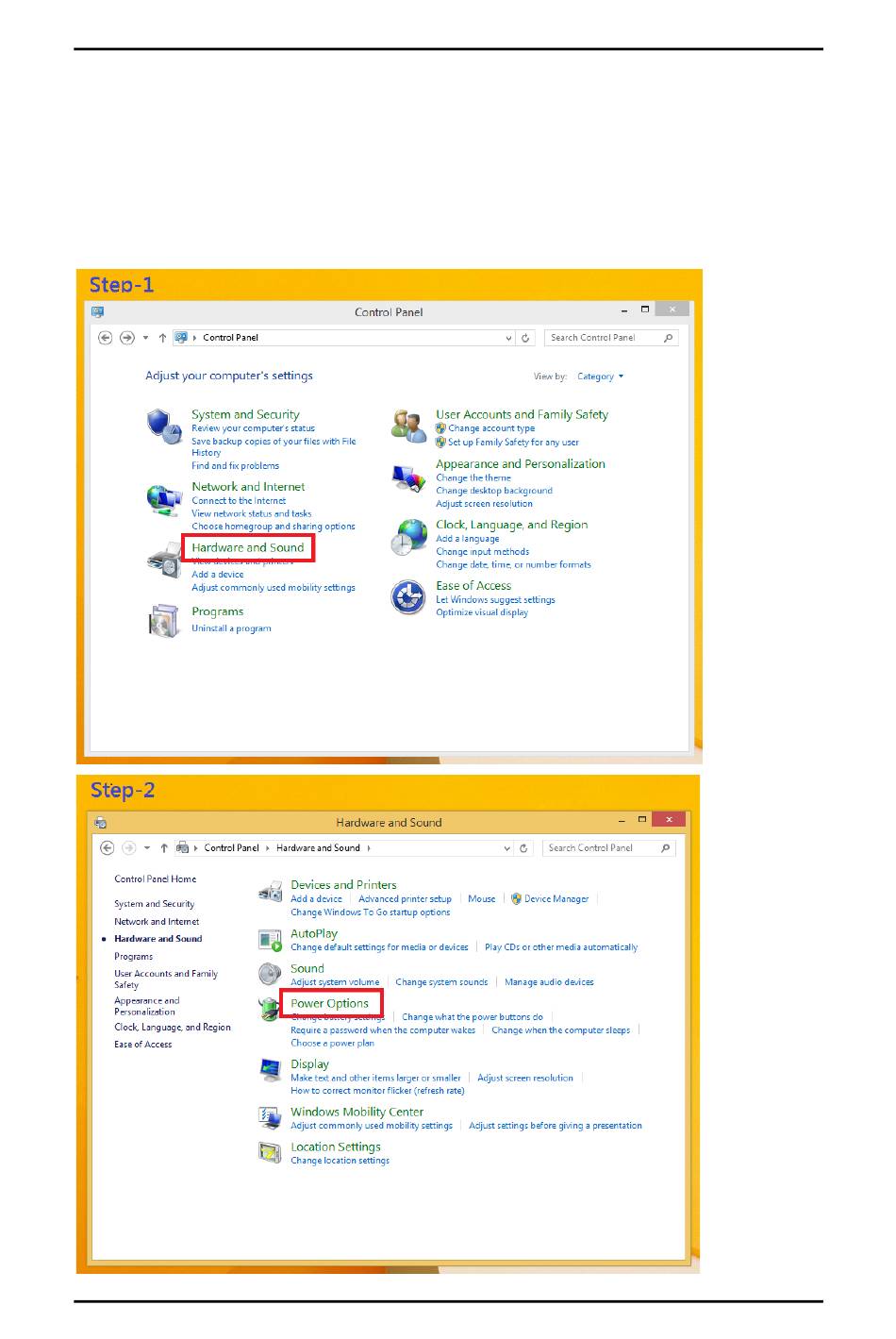Click the Search Control Panel field in Hardware and Sound window

click(608, 848)
